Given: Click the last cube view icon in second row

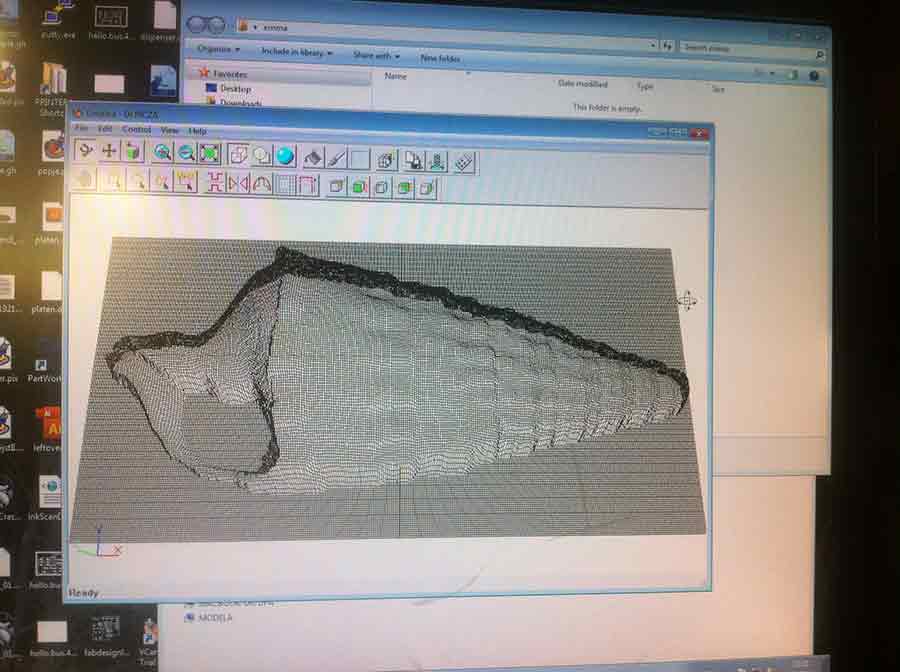Looking at the screenshot, I should (428, 188).
